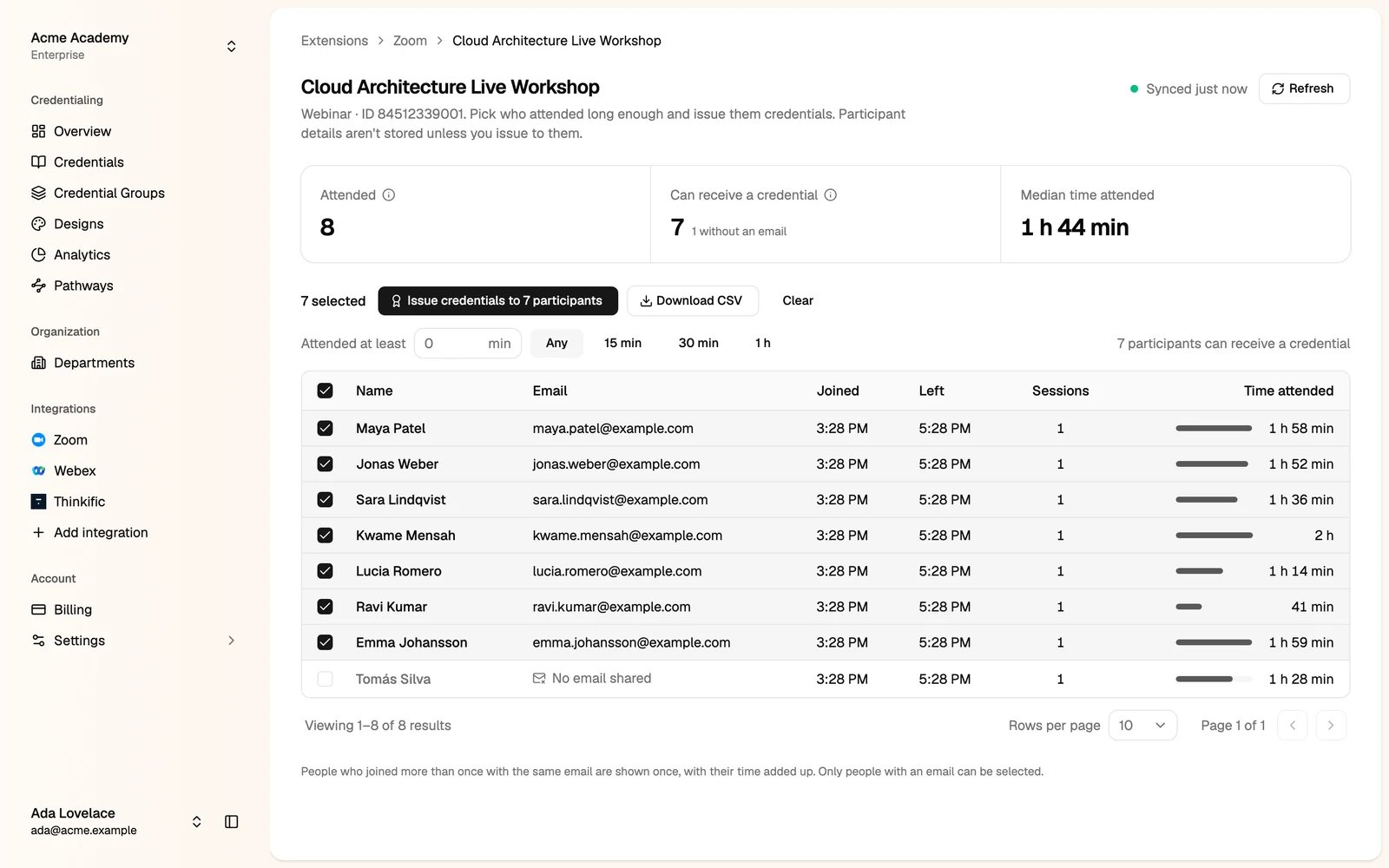Click info icon beside Can receive a credential
Viewport: 1389px width, 868px height.
tap(831, 195)
